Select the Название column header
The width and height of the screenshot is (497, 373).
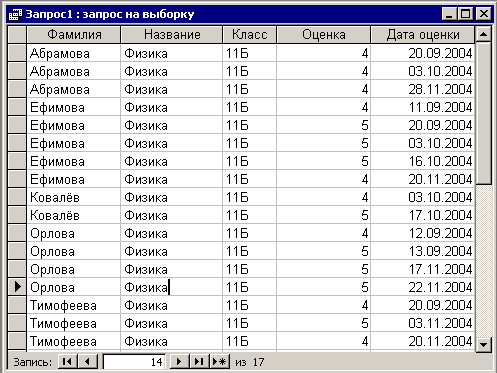click(x=172, y=35)
